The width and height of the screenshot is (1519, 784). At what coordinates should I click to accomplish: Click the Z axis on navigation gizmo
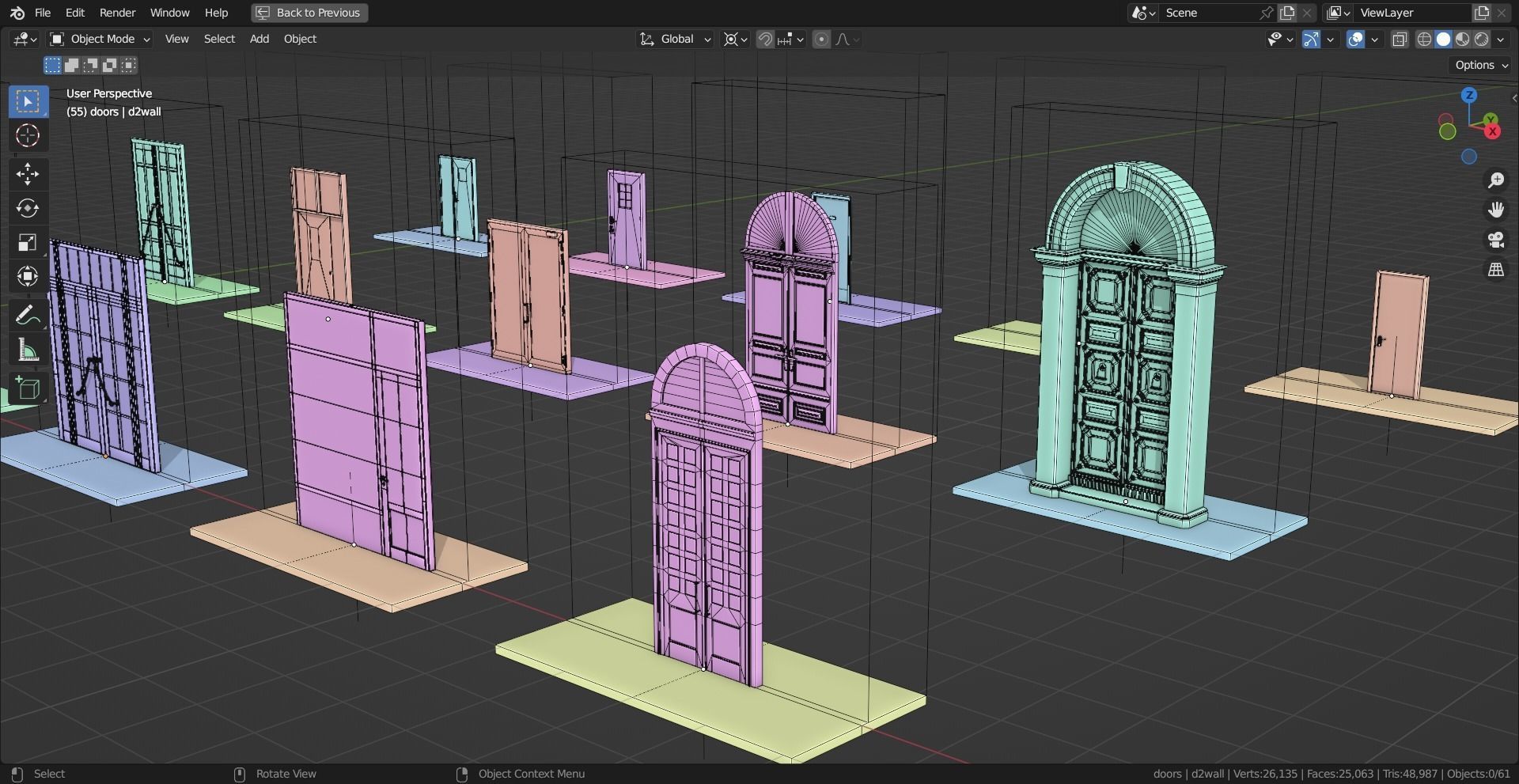click(1469, 95)
